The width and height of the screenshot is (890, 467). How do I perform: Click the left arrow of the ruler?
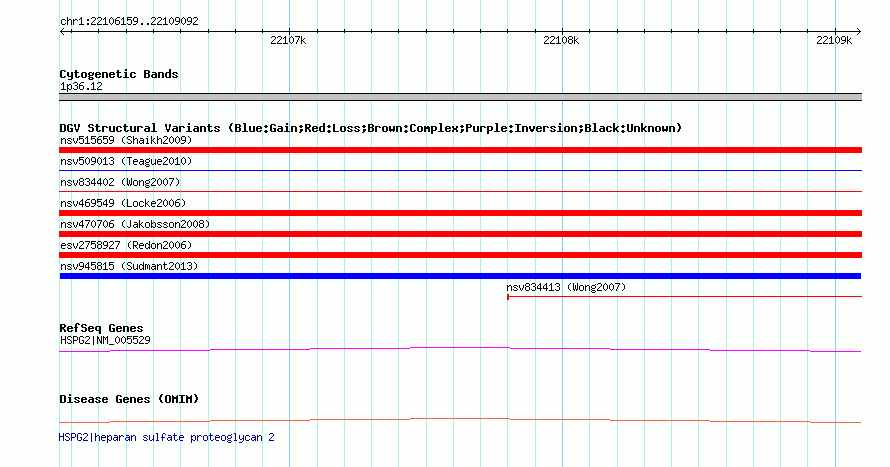63,31
